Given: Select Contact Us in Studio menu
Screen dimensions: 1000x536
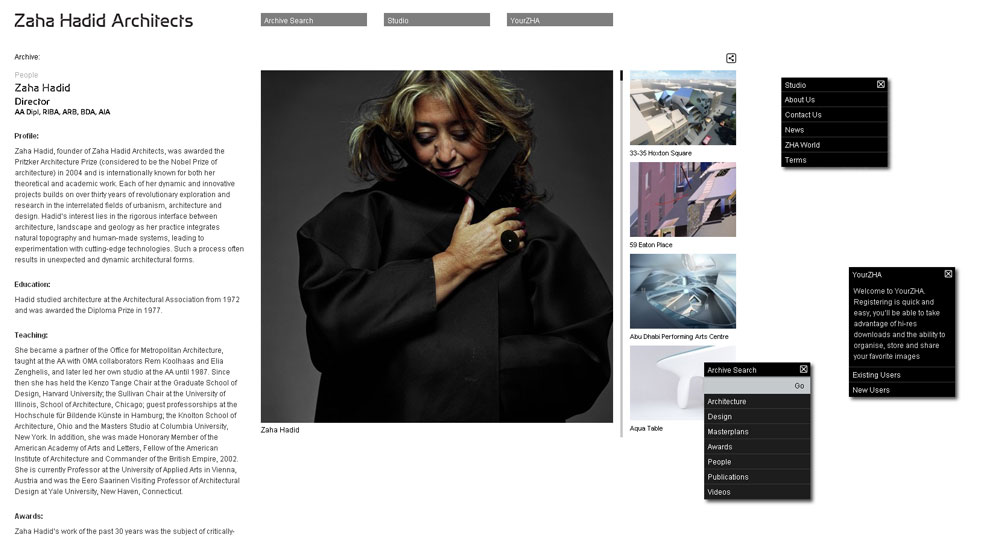Looking at the screenshot, I should click(834, 115).
